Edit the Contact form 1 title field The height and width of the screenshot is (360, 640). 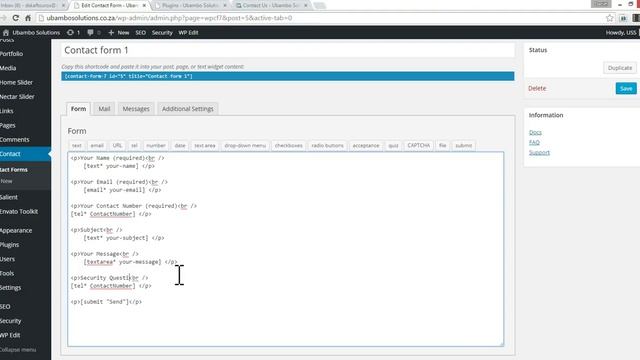click(x=288, y=50)
